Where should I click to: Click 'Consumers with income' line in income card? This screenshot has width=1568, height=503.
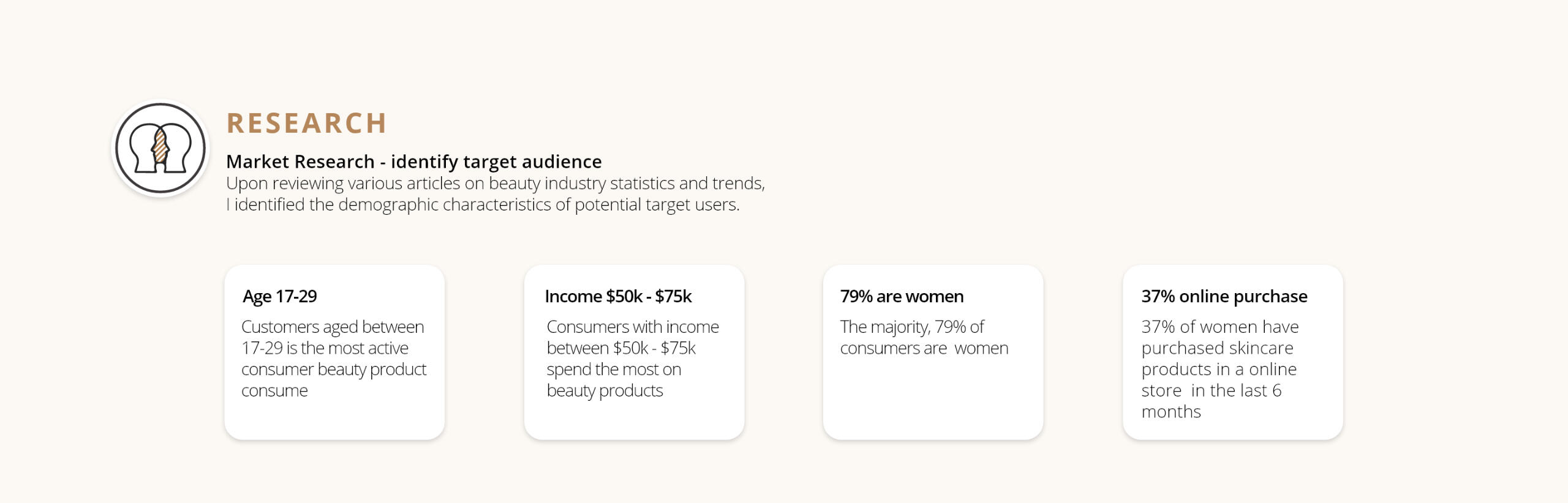(x=633, y=327)
